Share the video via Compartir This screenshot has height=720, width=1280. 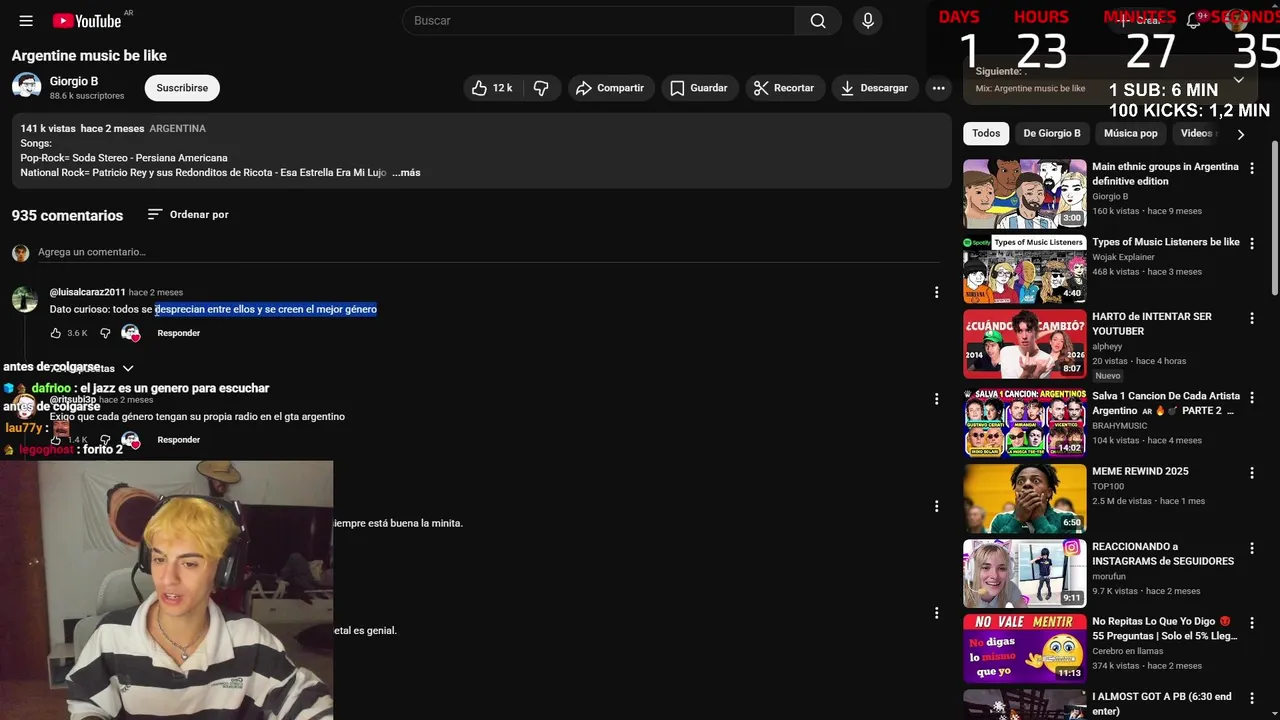click(611, 88)
